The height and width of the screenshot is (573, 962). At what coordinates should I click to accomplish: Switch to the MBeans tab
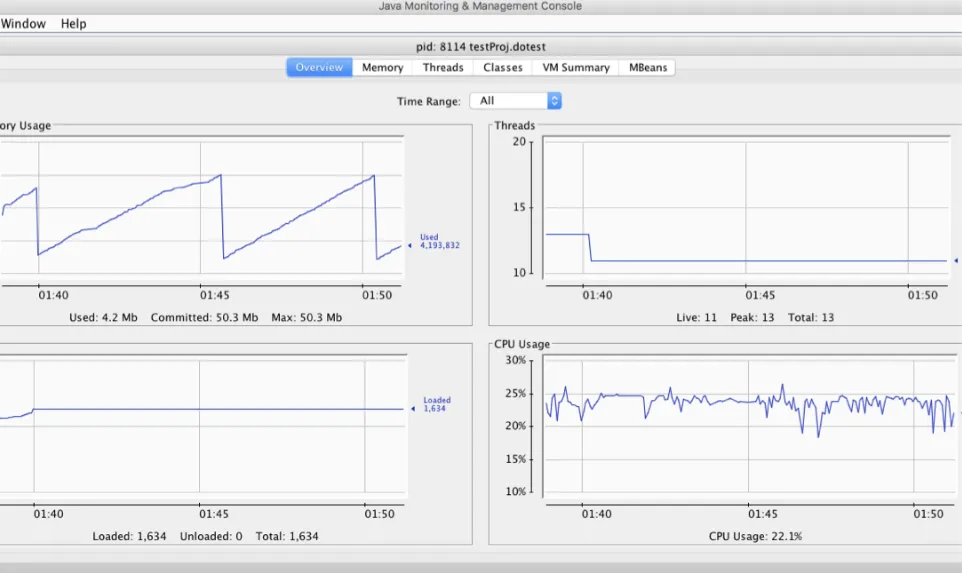click(x=647, y=67)
